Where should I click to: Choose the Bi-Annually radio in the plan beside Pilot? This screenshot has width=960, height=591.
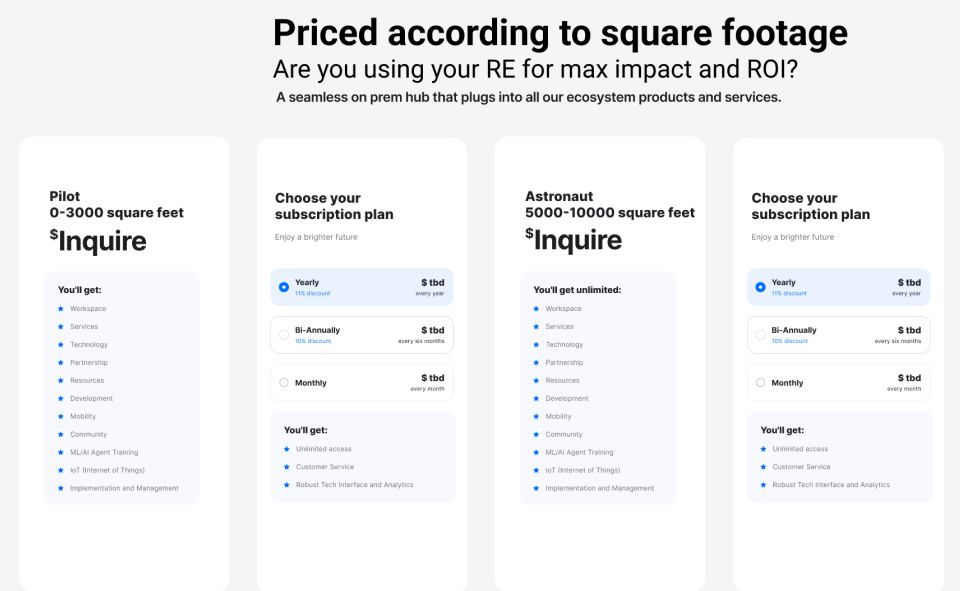point(284,335)
